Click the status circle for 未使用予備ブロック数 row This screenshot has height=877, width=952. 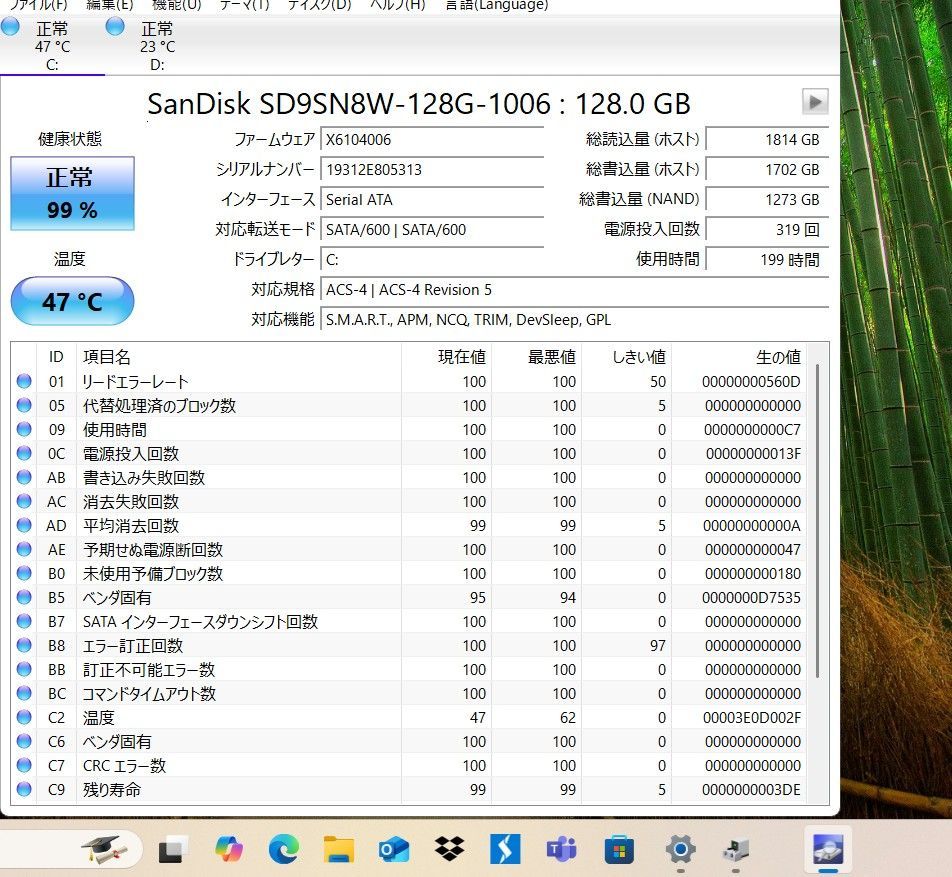24,573
